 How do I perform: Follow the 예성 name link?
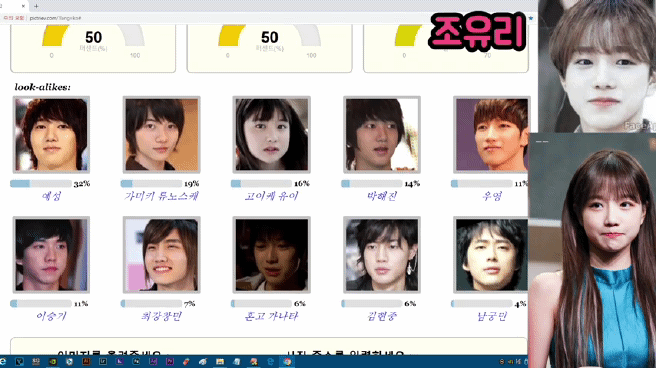coord(51,196)
